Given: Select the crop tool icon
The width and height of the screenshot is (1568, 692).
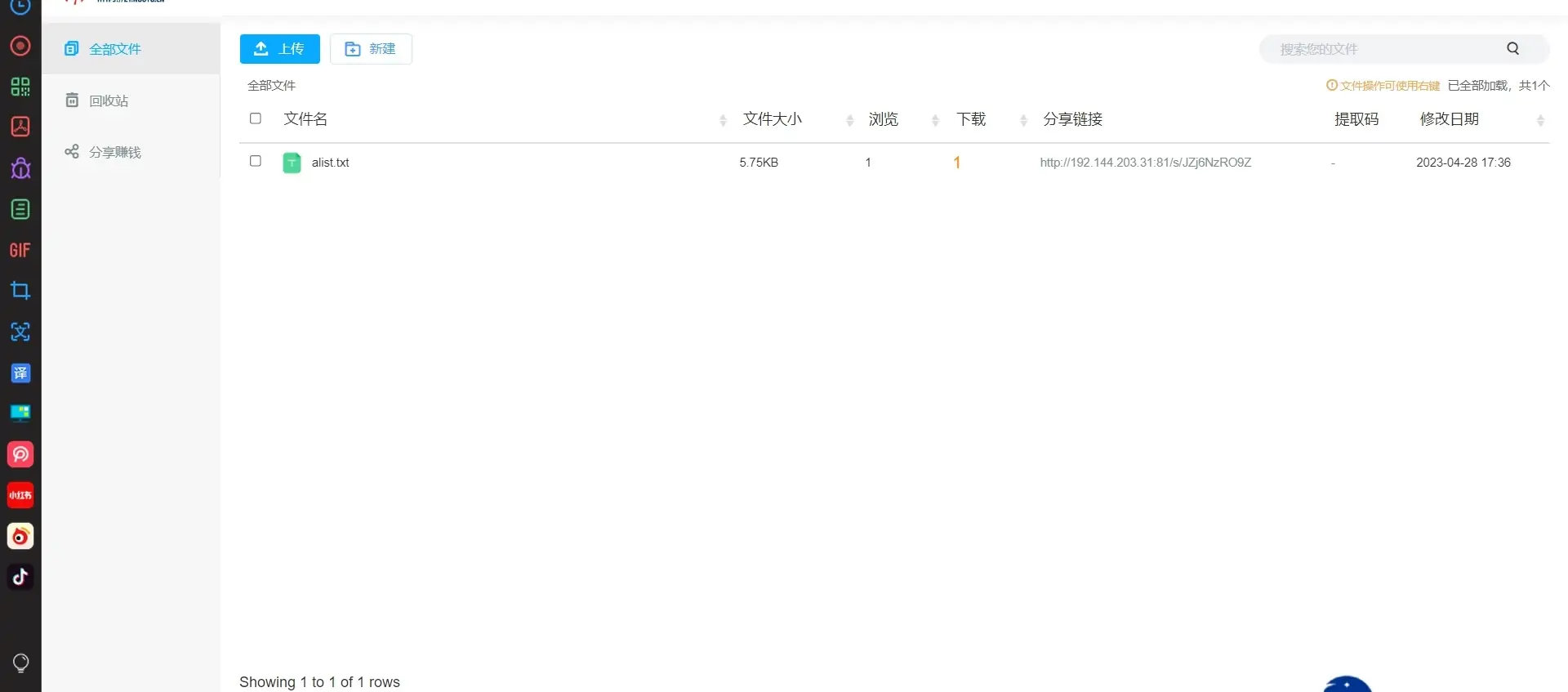Looking at the screenshot, I should point(20,291).
